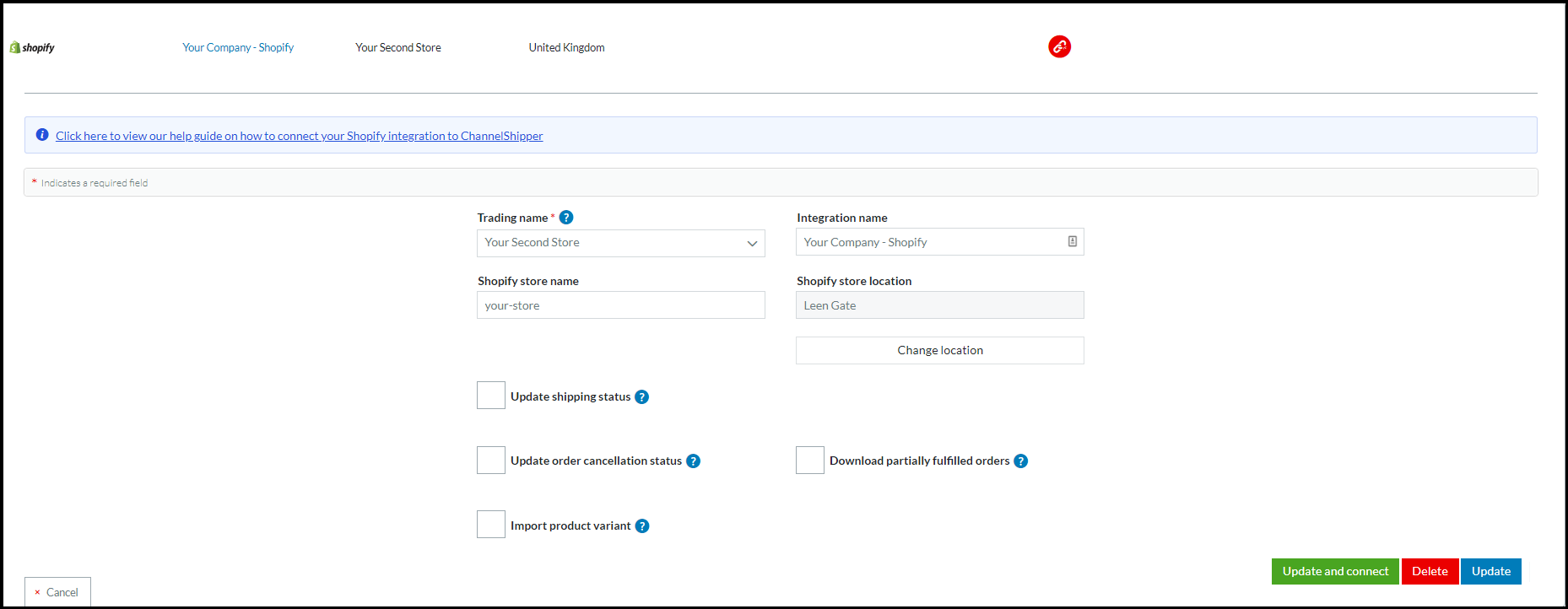Image resolution: width=1568 pixels, height=609 pixels.
Task: Click the Change location button
Action: click(x=940, y=350)
